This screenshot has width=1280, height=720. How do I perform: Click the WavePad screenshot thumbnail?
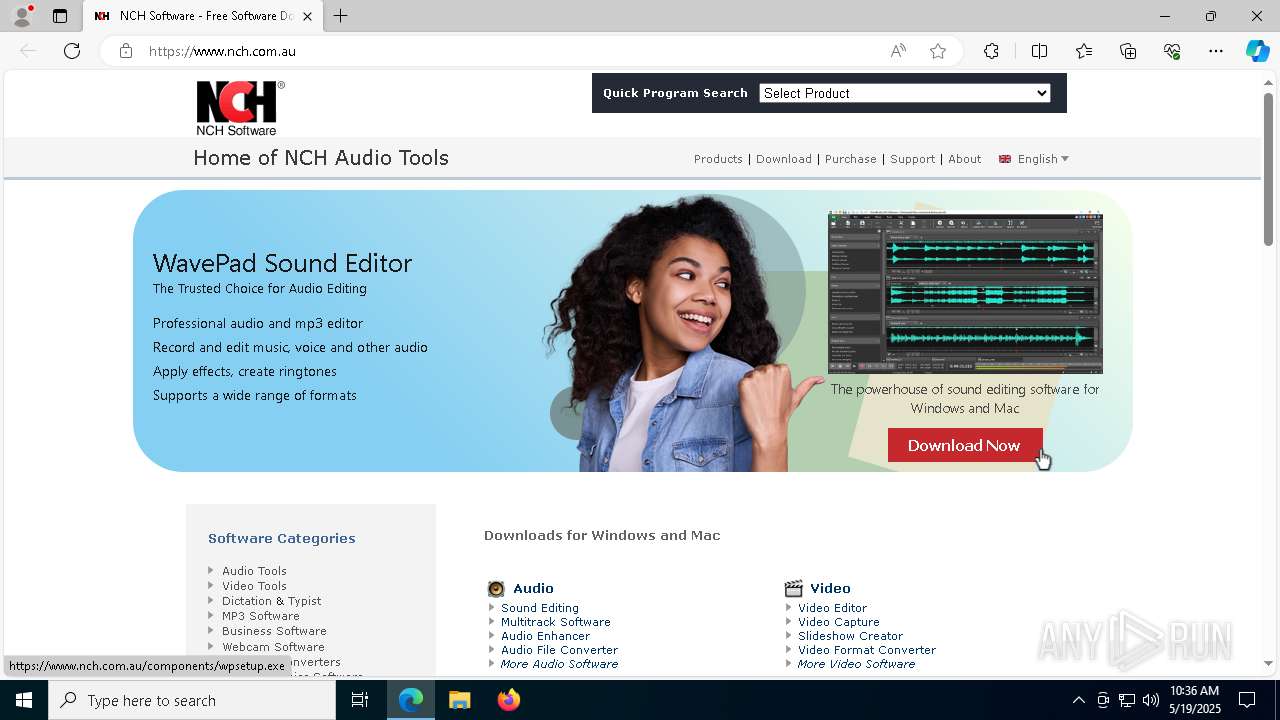[965, 292]
